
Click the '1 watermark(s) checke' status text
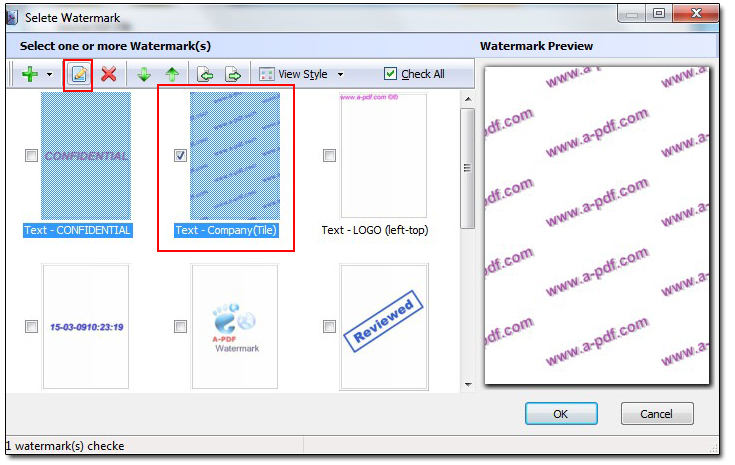click(x=65, y=446)
